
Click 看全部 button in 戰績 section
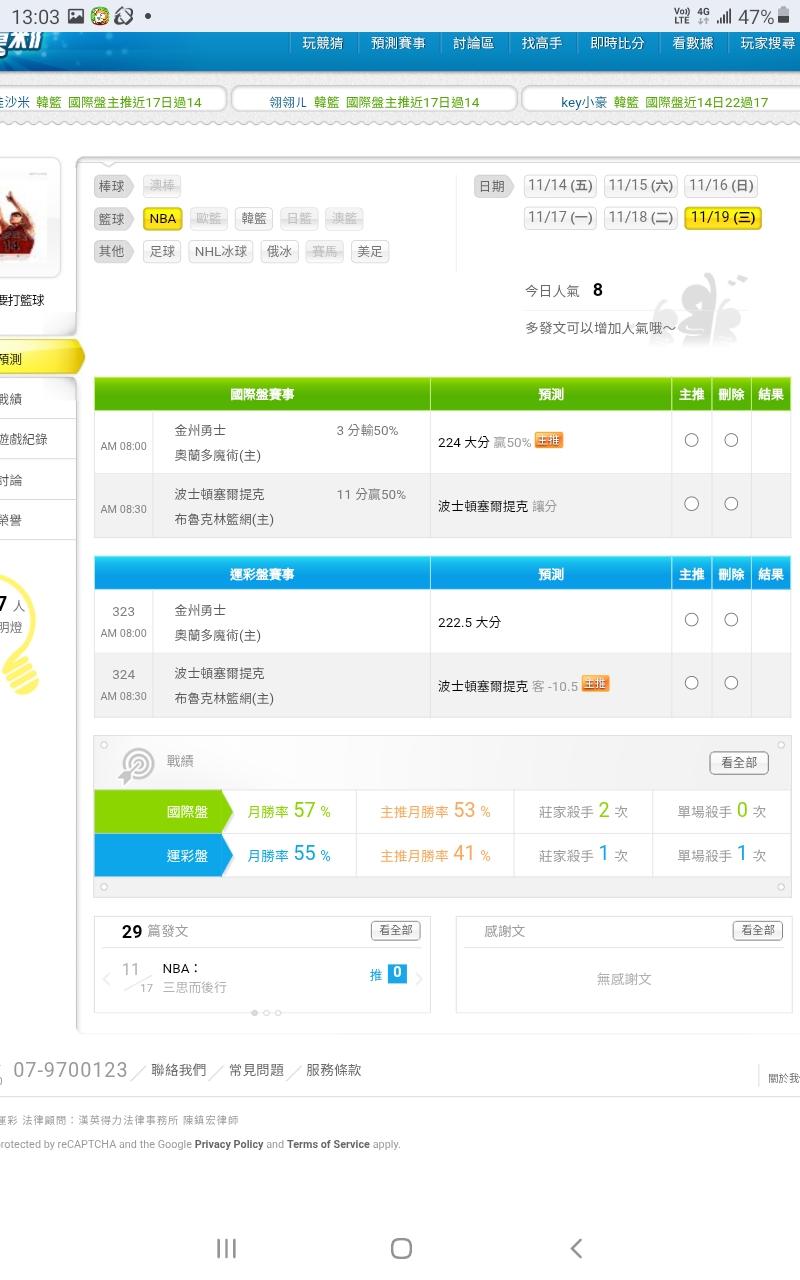pos(738,762)
